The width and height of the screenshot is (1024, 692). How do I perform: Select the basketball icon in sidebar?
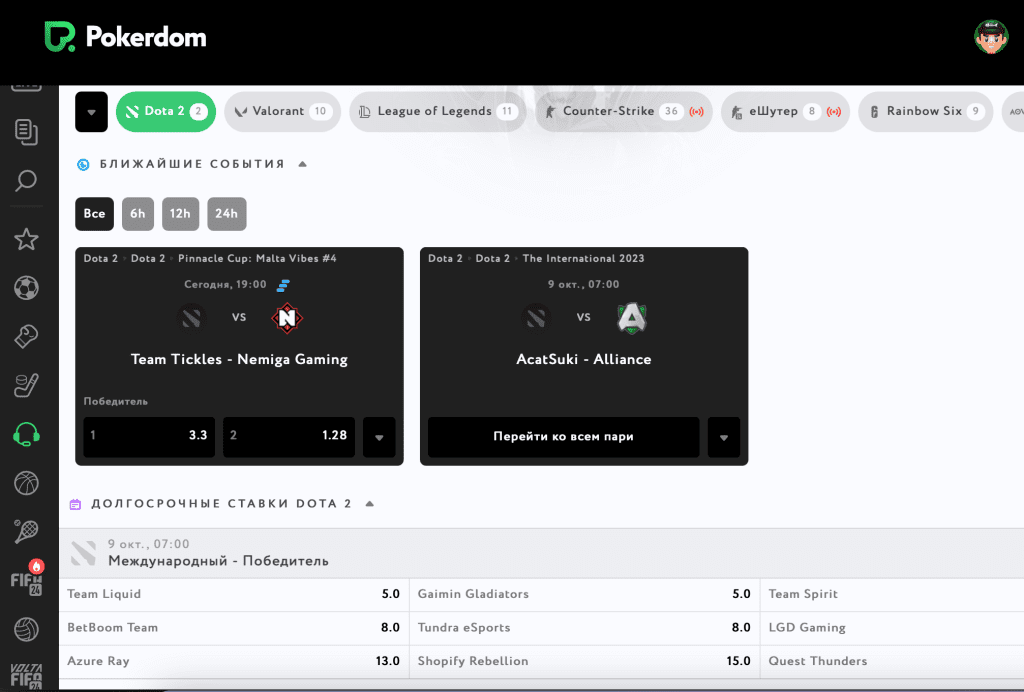pos(26,483)
